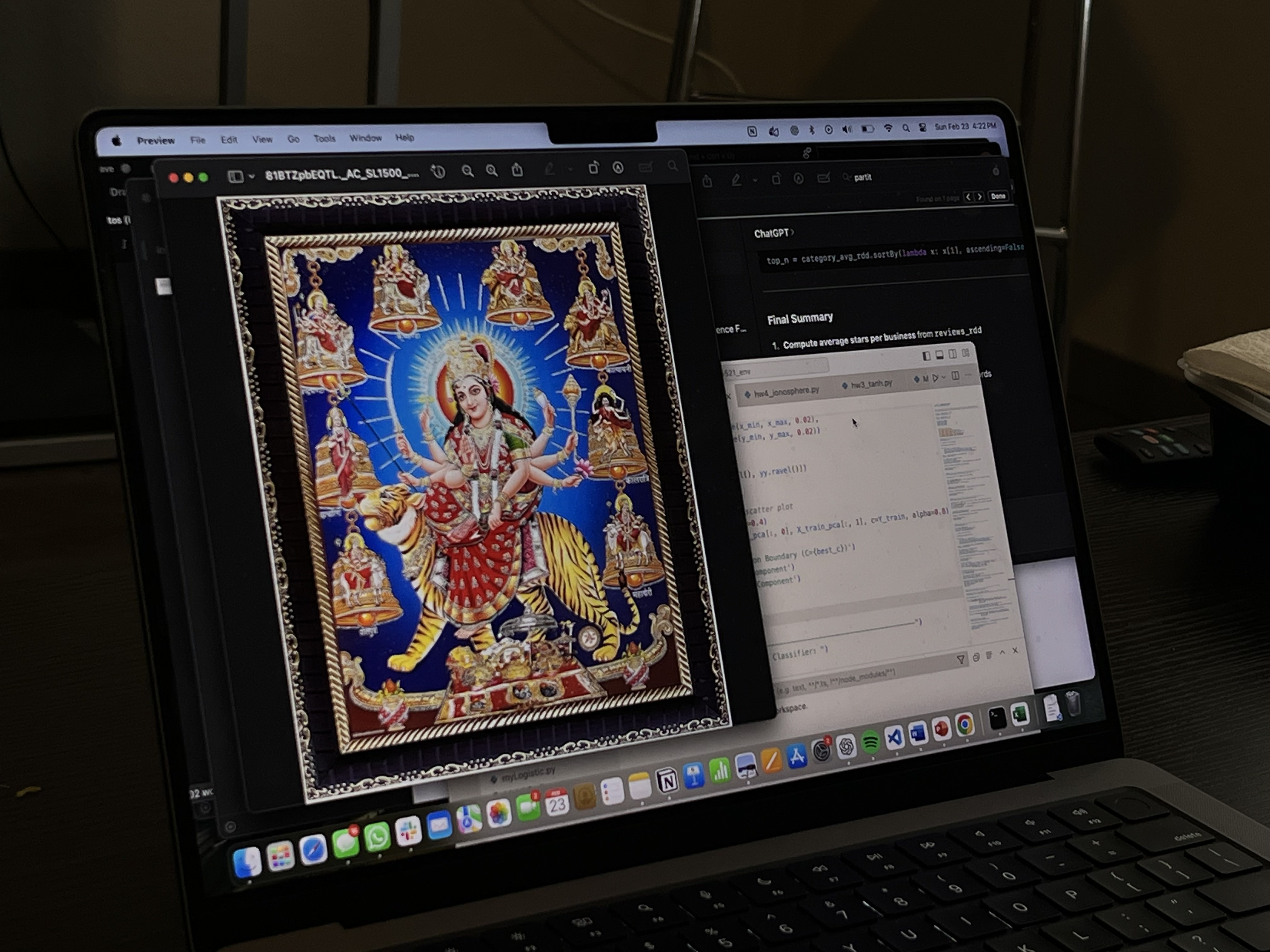Open the File menu

(198, 140)
